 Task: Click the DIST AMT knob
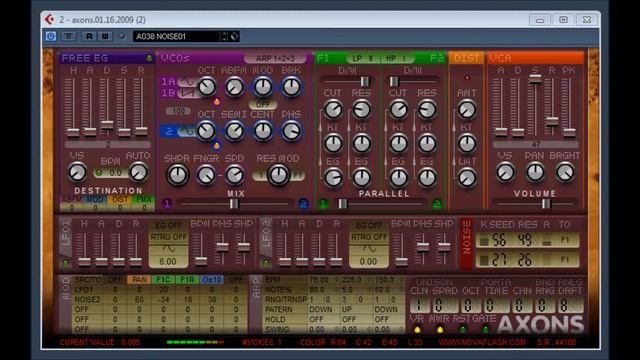tap(467, 109)
